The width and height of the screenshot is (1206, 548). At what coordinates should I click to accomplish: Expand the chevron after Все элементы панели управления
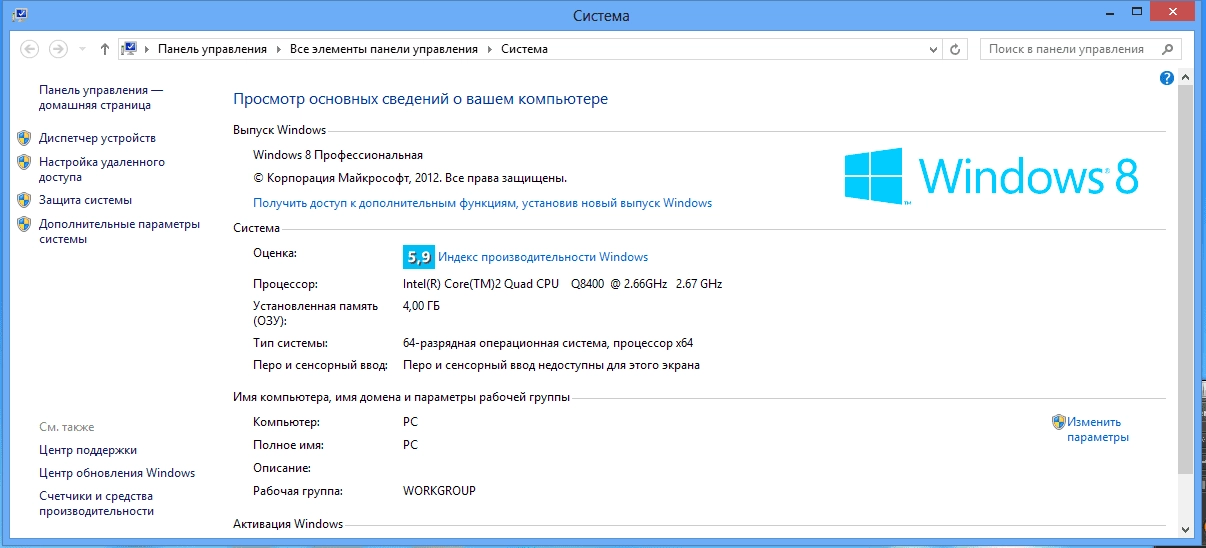click(491, 49)
